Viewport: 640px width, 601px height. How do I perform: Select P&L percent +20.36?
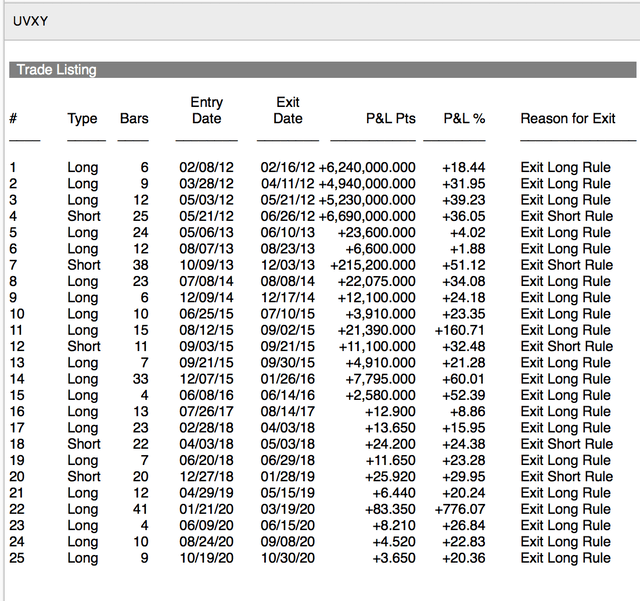tap(464, 558)
